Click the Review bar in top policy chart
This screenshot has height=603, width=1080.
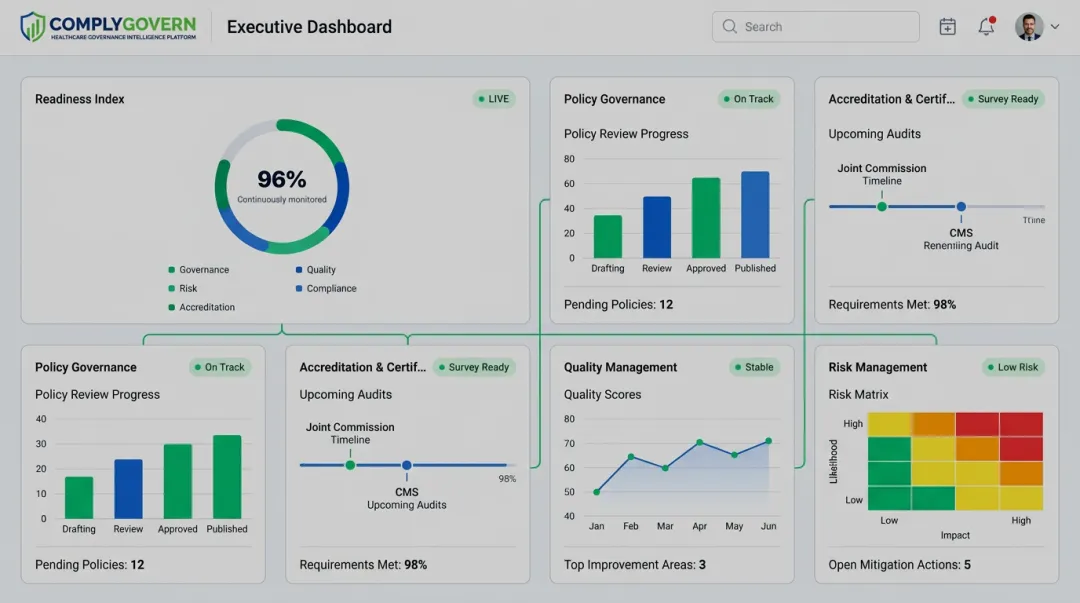(x=656, y=227)
